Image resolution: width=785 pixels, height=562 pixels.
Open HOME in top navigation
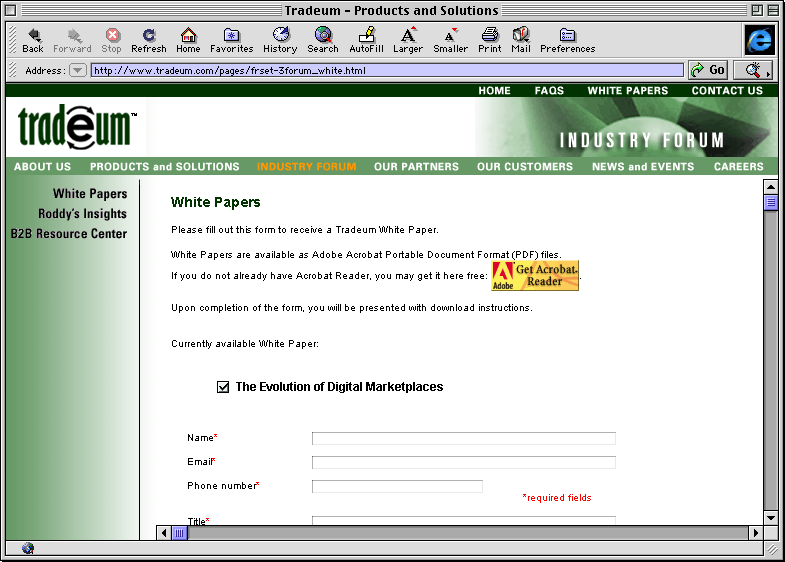point(494,91)
